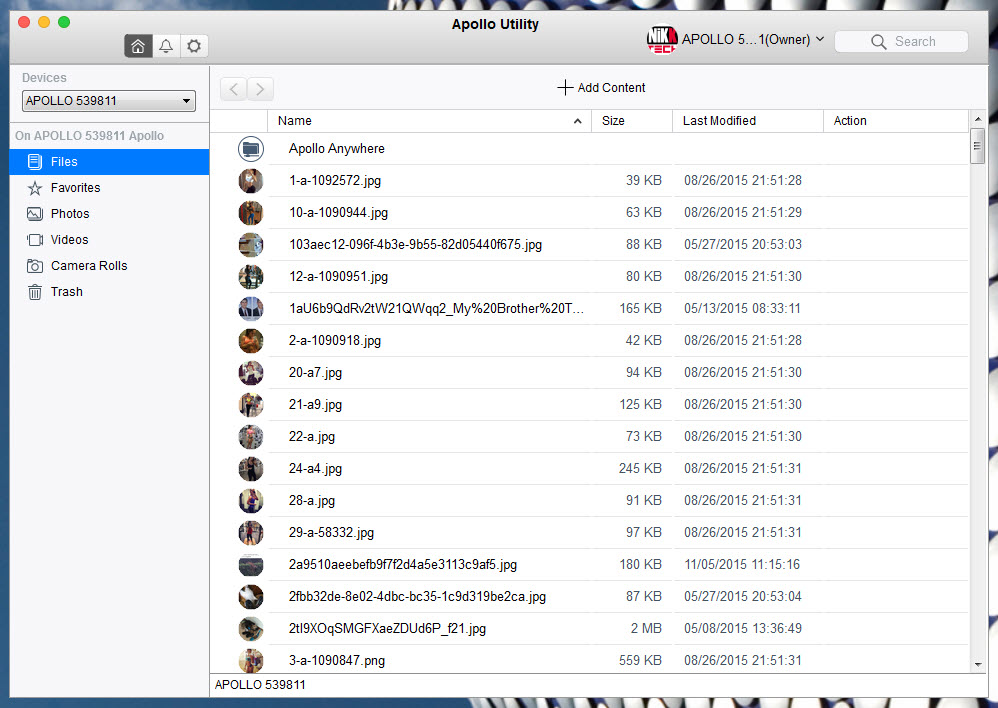This screenshot has width=998, height=708.
Task: Click the Files sidebar icon
Action: click(x=35, y=162)
